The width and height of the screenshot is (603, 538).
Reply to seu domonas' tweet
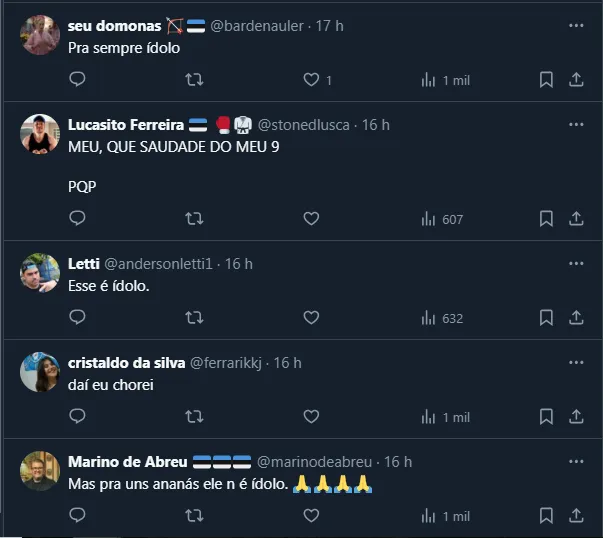click(78, 80)
